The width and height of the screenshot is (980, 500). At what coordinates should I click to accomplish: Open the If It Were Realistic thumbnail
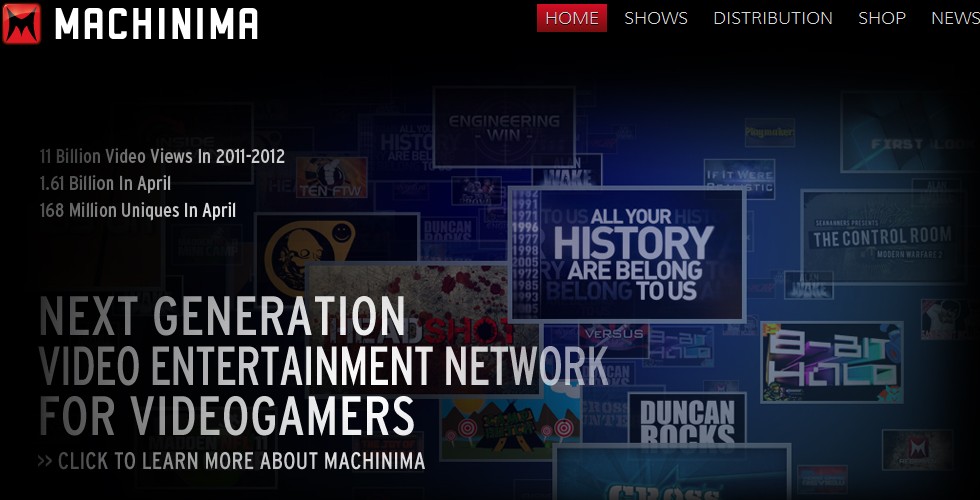739,179
